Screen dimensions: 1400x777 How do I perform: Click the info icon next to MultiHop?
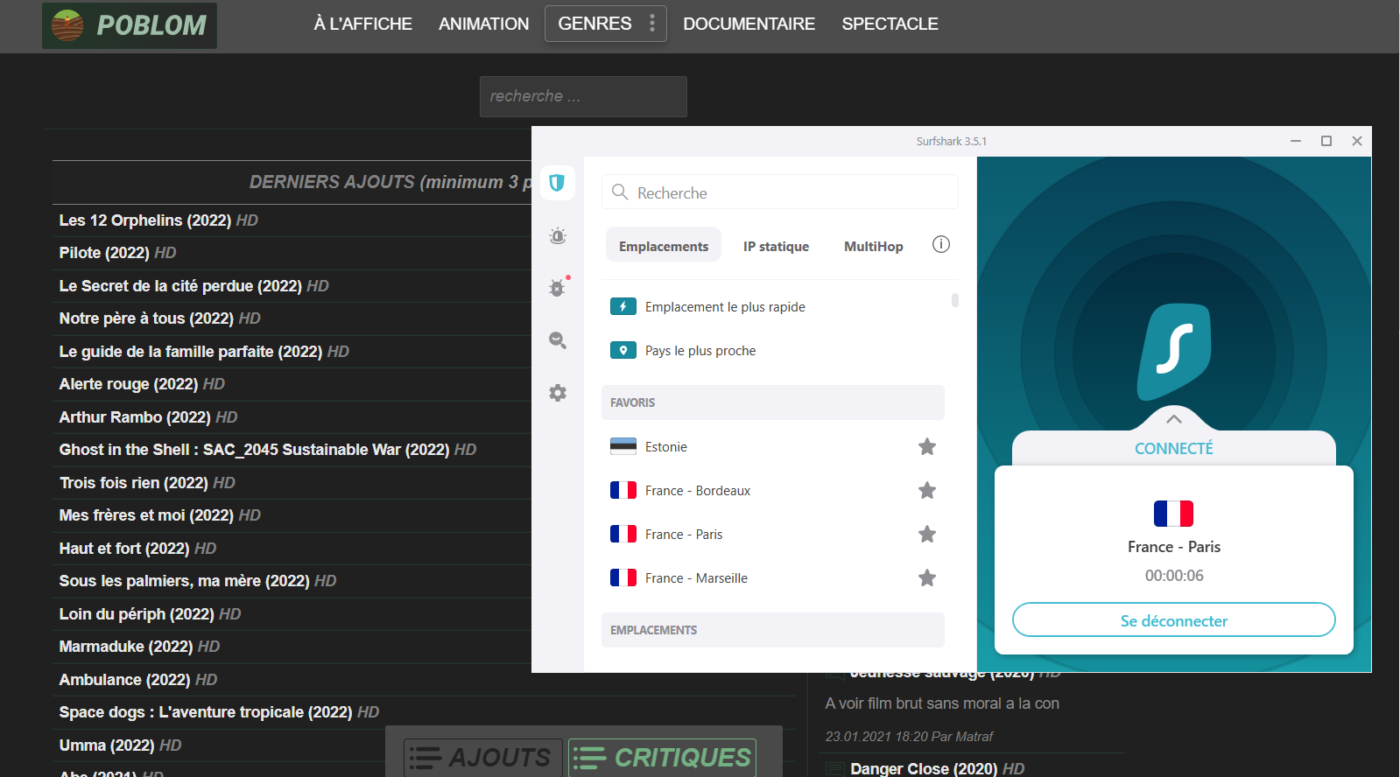pyautogui.click(x=941, y=245)
